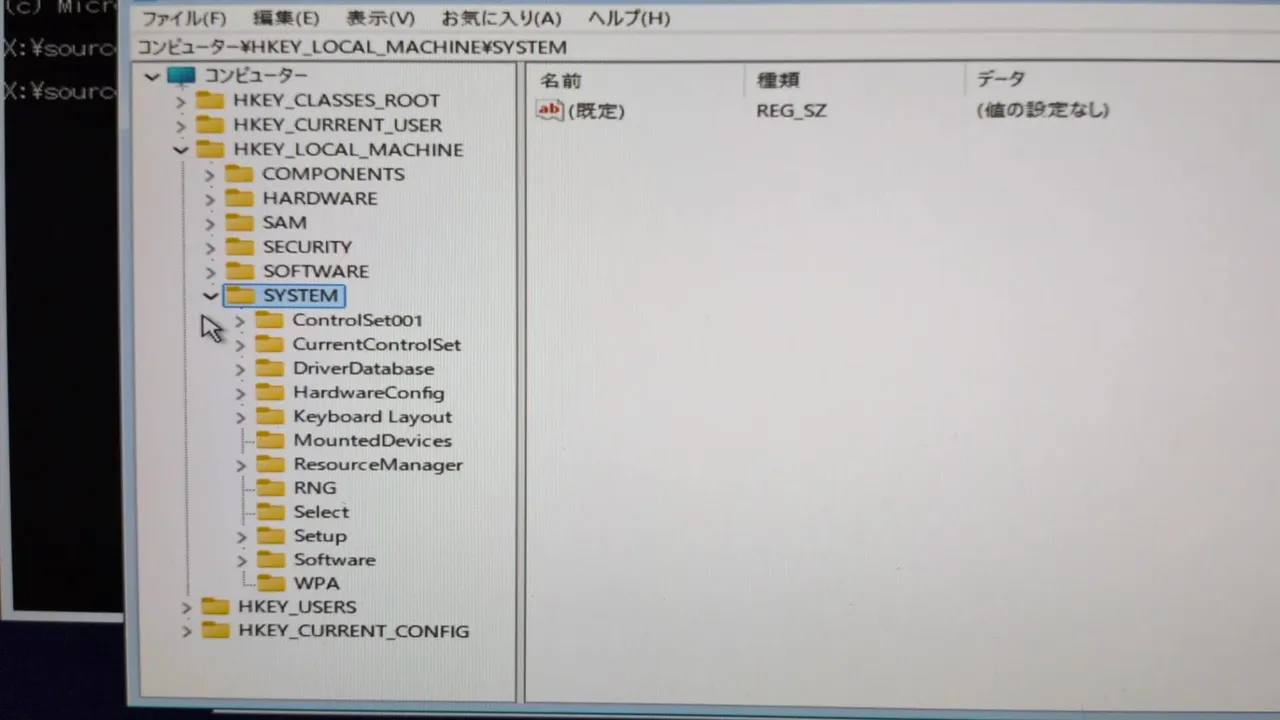1280x720 pixels.
Task: Open the 表示(V) menu
Action: pos(380,18)
